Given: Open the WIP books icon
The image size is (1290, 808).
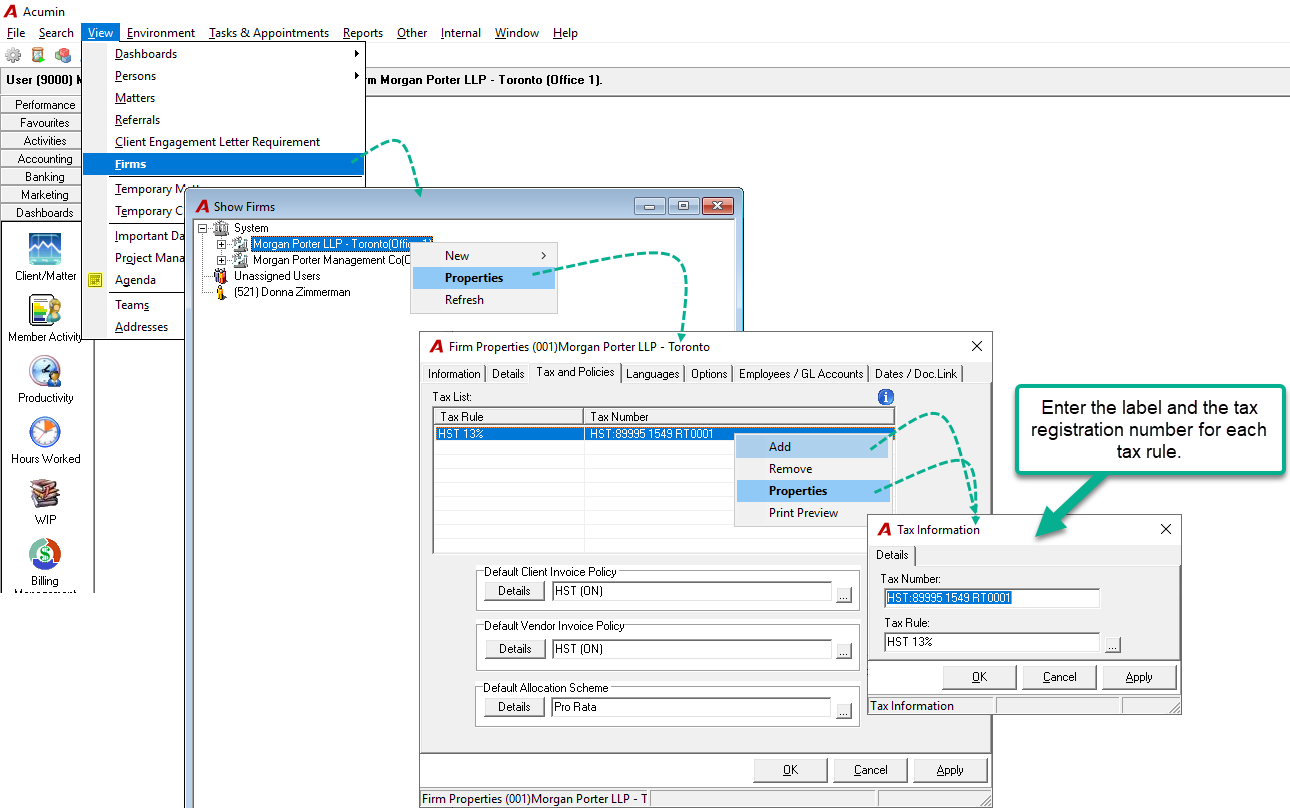Looking at the screenshot, I should click(x=45, y=494).
